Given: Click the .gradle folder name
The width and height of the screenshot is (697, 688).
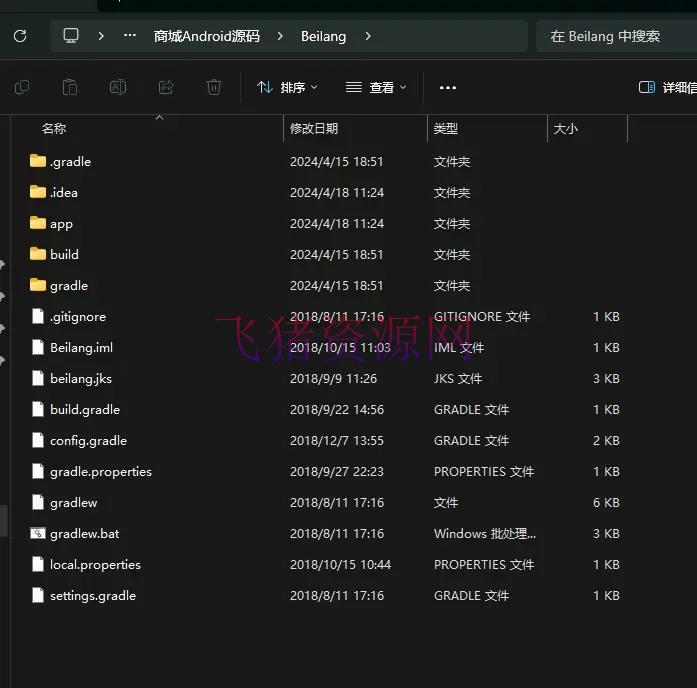Looking at the screenshot, I should pyautogui.click(x=71, y=162).
